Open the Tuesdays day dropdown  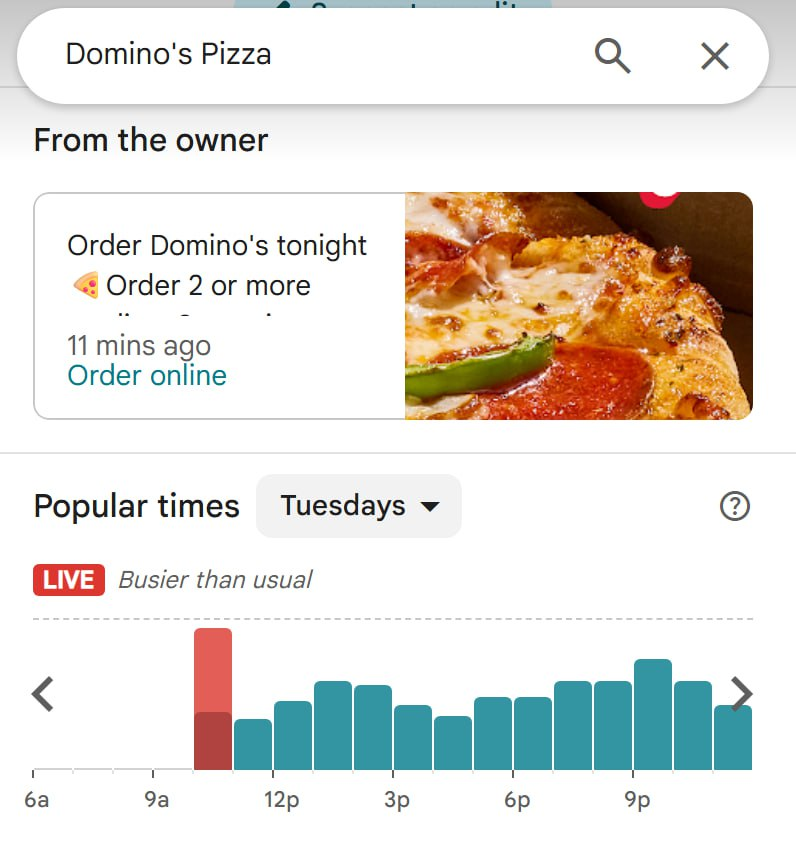tap(359, 506)
